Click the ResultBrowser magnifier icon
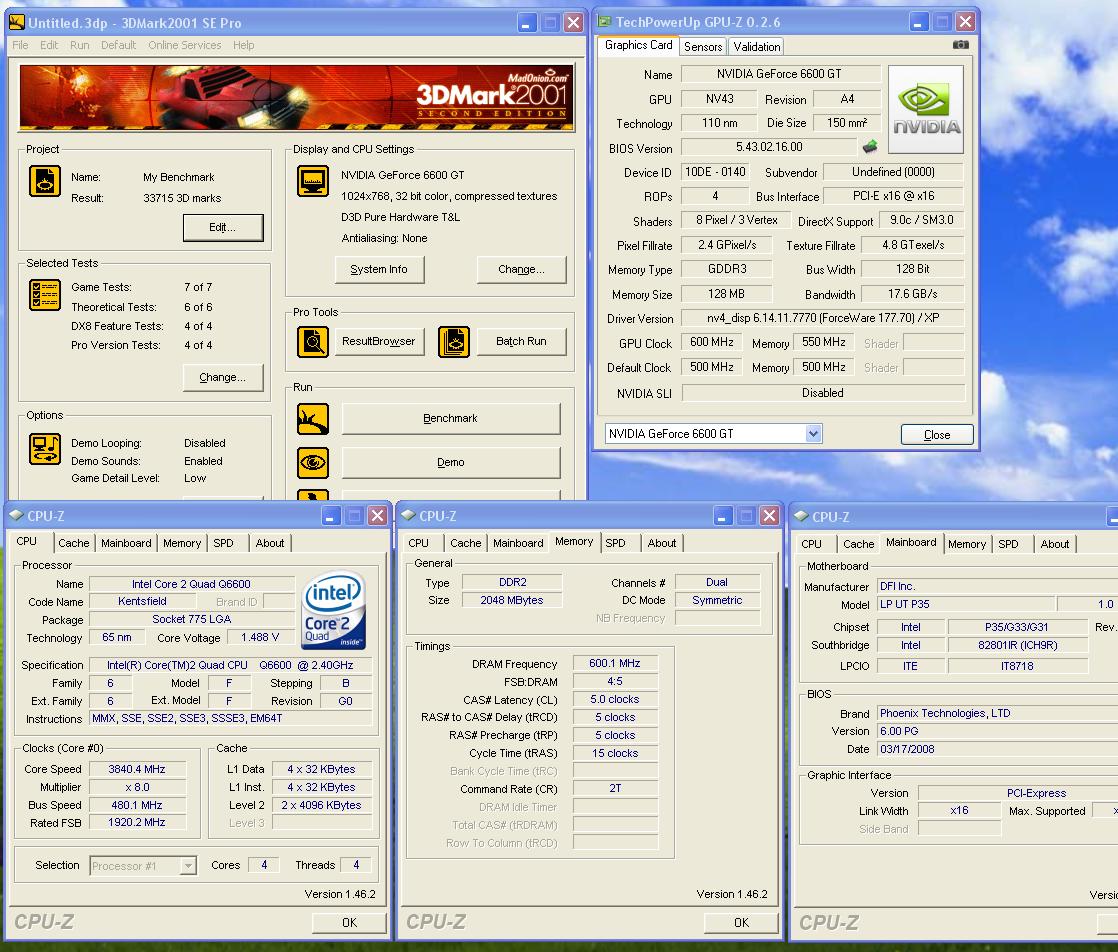 (x=312, y=342)
